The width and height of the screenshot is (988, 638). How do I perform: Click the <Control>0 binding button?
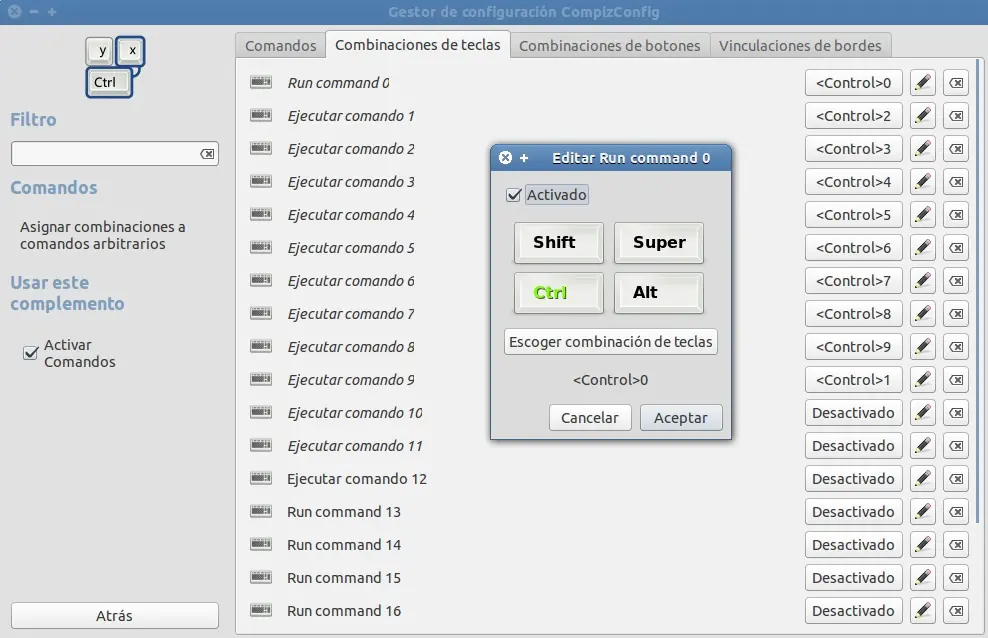click(x=853, y=83)
